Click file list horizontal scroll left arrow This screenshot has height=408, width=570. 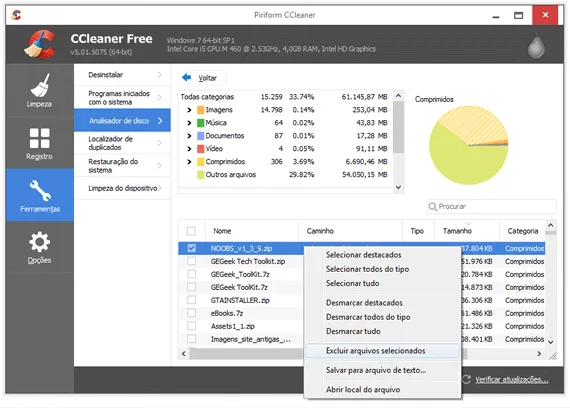pyautogui.click(x=184, y=353)
